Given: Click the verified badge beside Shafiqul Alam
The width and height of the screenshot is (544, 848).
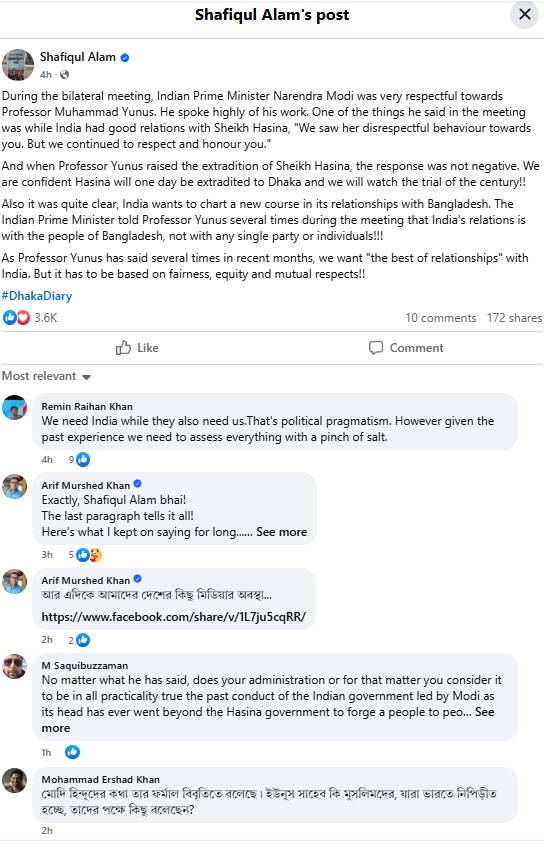Looking at the screenshot, I should click(125, 57).
